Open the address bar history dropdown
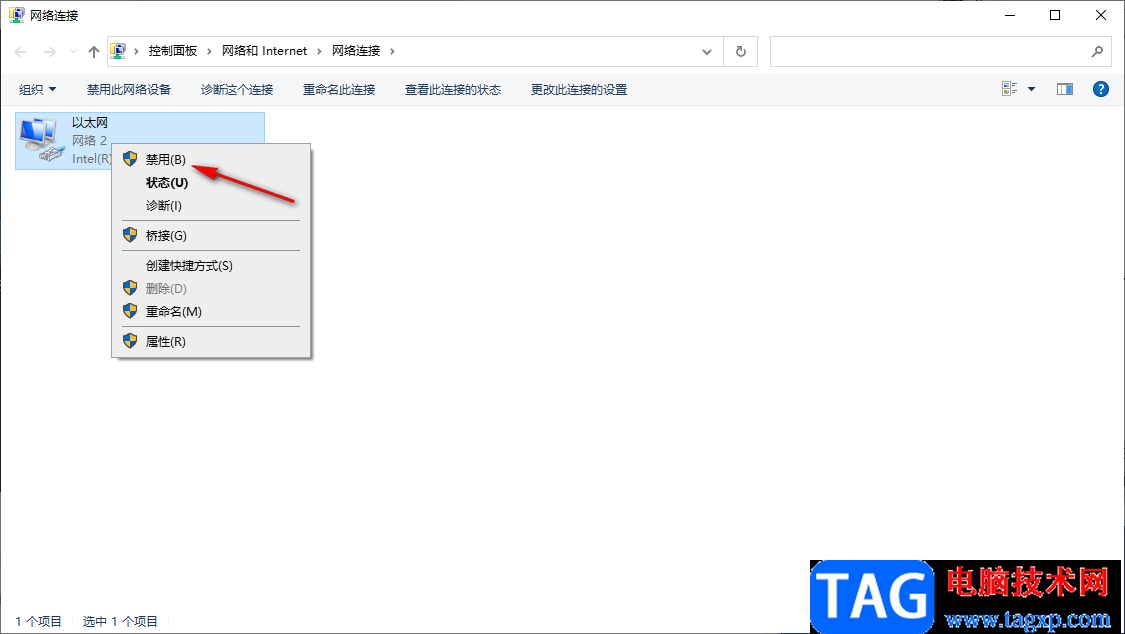 pos(707,52)
